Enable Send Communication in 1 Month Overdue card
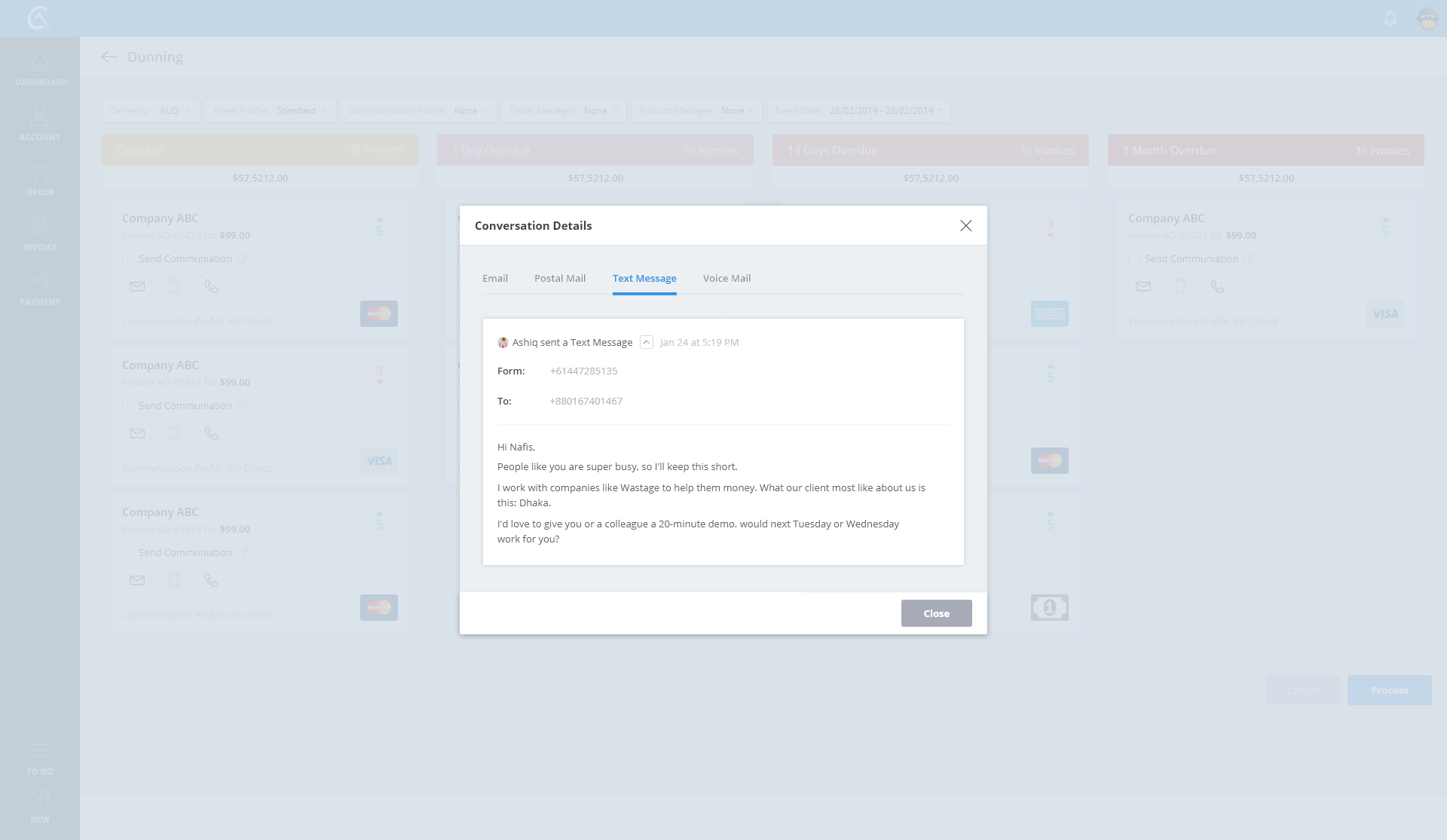Image resolution: width=1447 pixels, height=840 pixels. (1134, 258)
